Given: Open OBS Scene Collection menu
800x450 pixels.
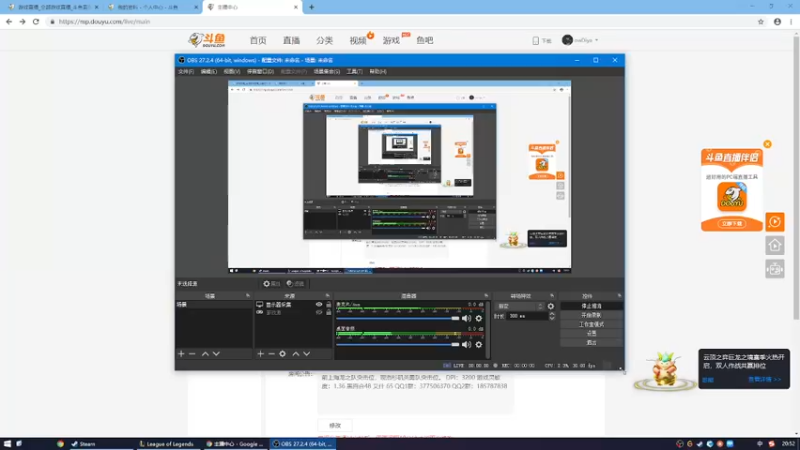Looking at the screenshot, I should 327,71.
